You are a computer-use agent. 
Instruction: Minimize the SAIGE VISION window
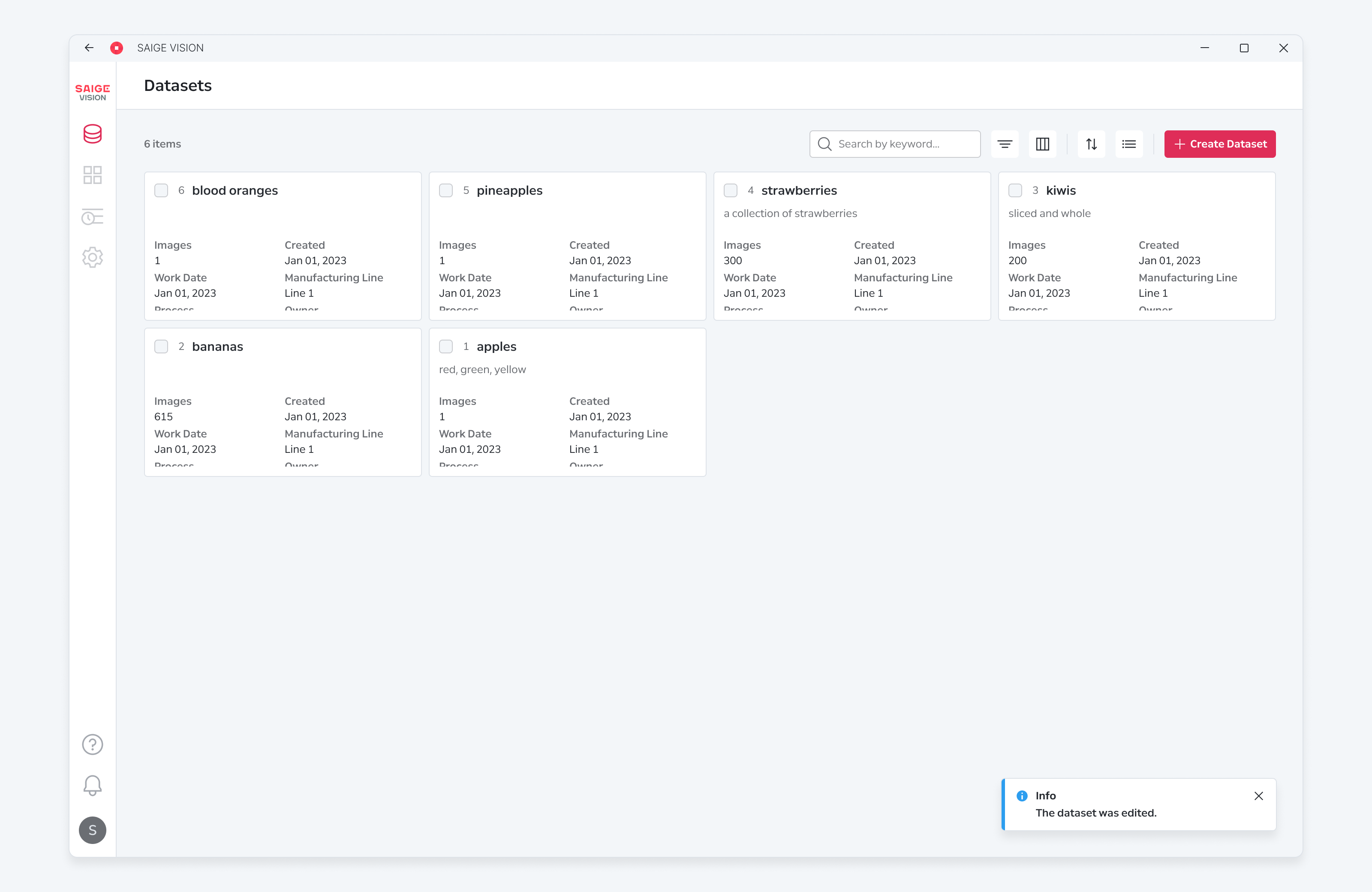click(x=1204, y=48)
